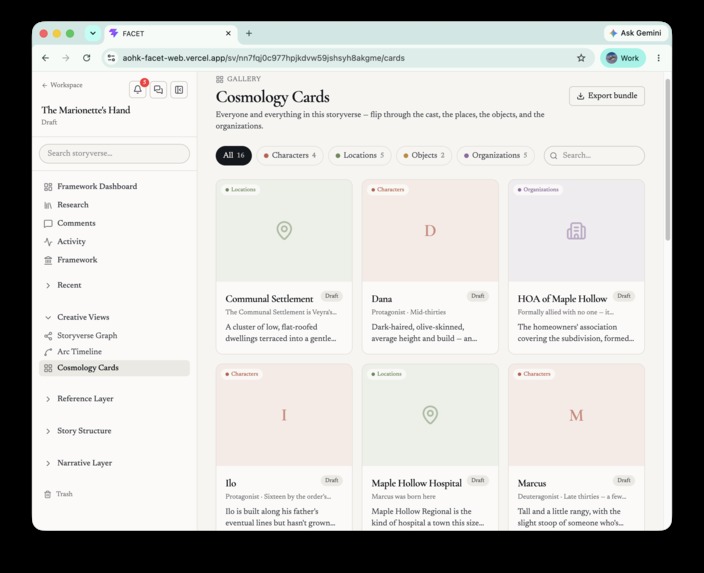Open the Work profile button
The height and width of the screenshot is (573, 704).
click(623, 58)
